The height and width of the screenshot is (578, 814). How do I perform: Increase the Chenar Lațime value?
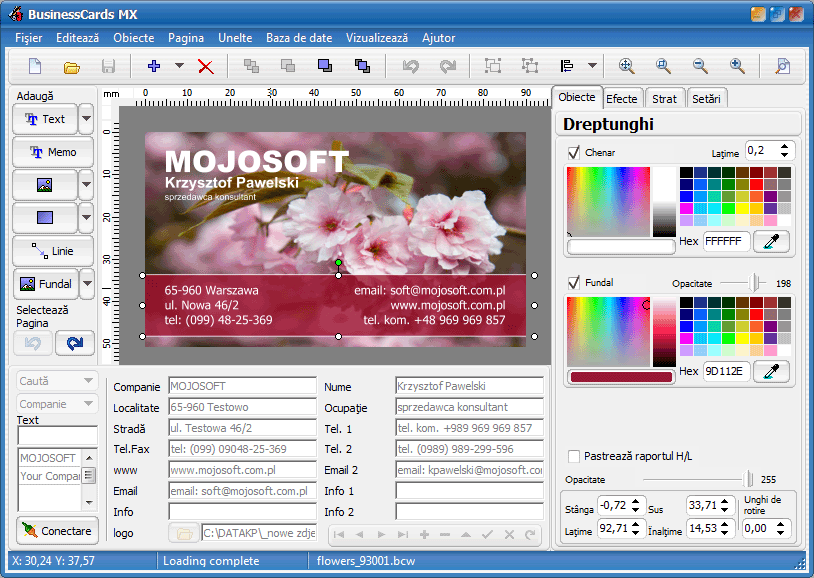coord(784,146)
